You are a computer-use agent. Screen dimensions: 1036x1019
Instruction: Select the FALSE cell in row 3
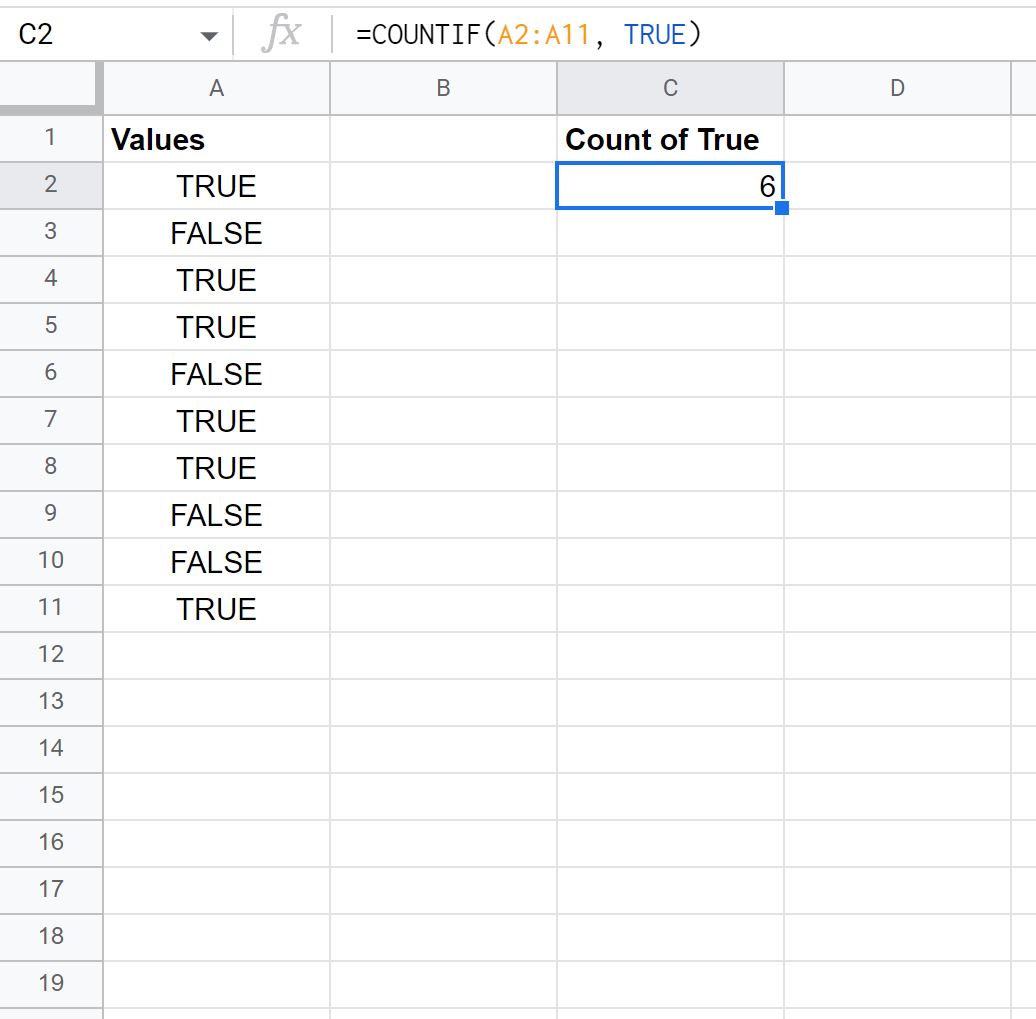[217, 233]
